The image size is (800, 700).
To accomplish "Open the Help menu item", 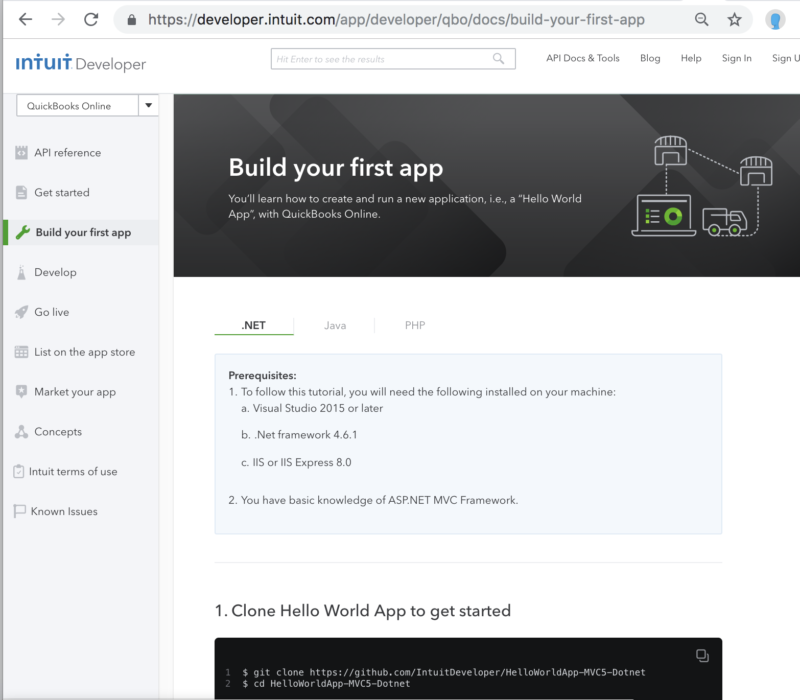I will [x=691, y=58].
